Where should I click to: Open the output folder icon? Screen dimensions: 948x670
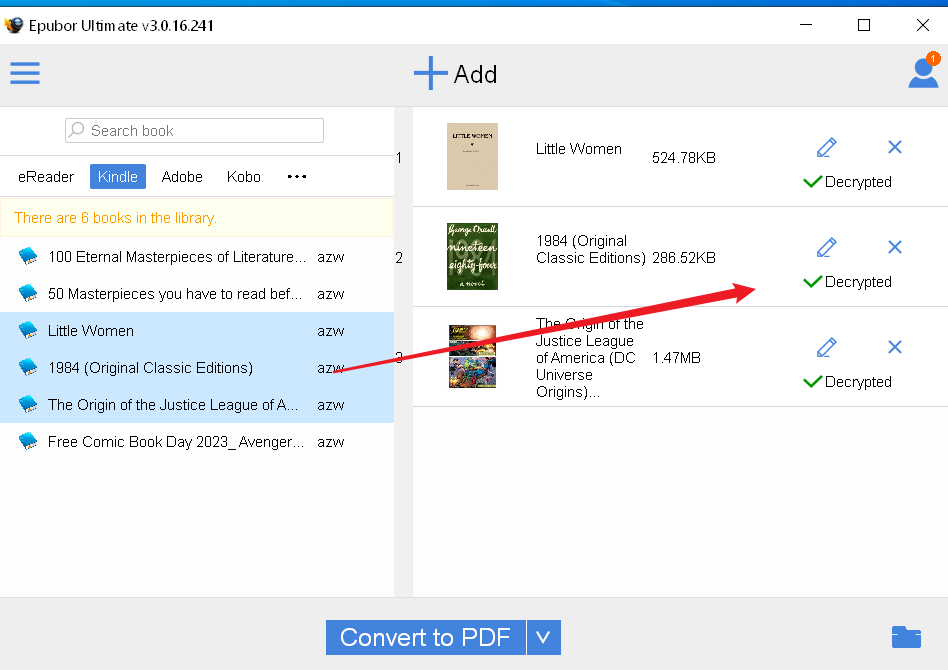[906, 637]
